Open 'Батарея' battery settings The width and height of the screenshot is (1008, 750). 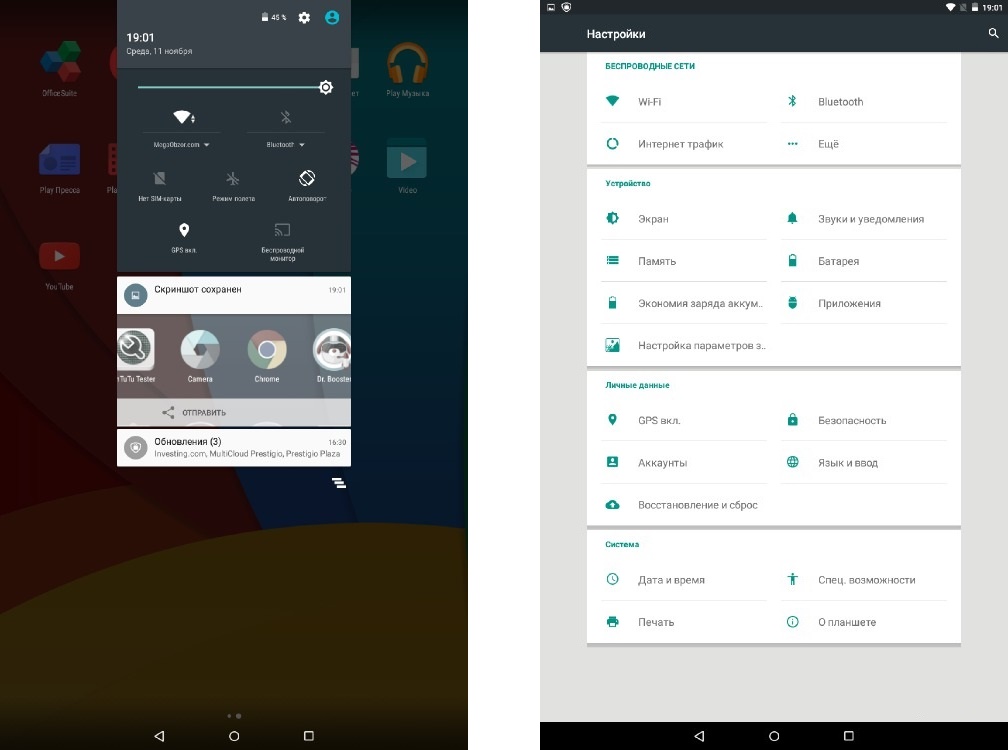(864, 261)
